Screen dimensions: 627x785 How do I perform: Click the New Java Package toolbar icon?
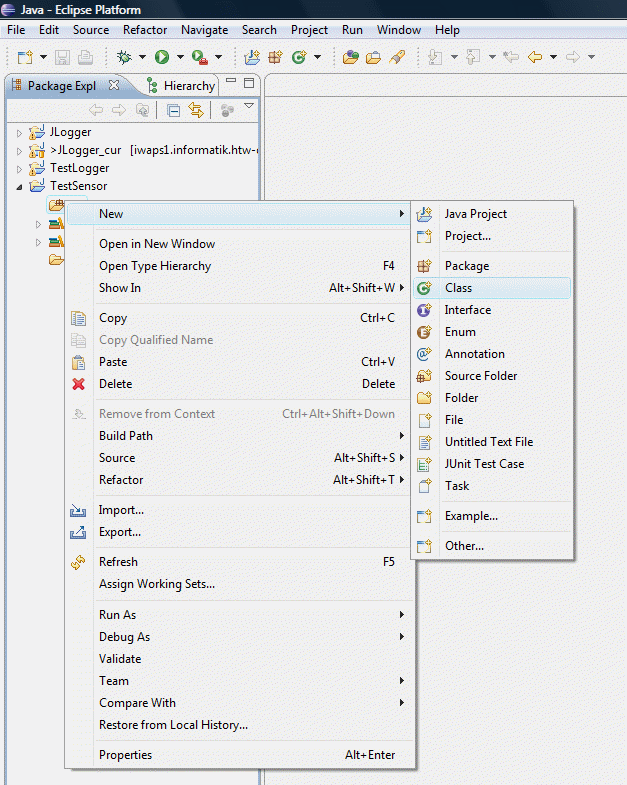click(275, 57)
